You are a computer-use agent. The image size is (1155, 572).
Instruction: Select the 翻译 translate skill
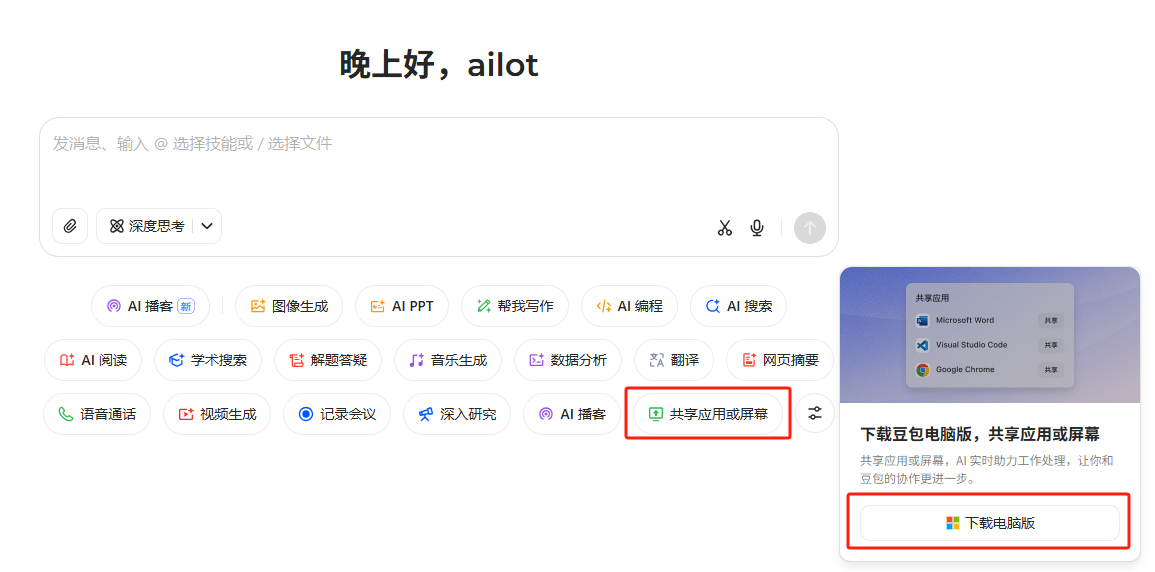tap(674, 360)
